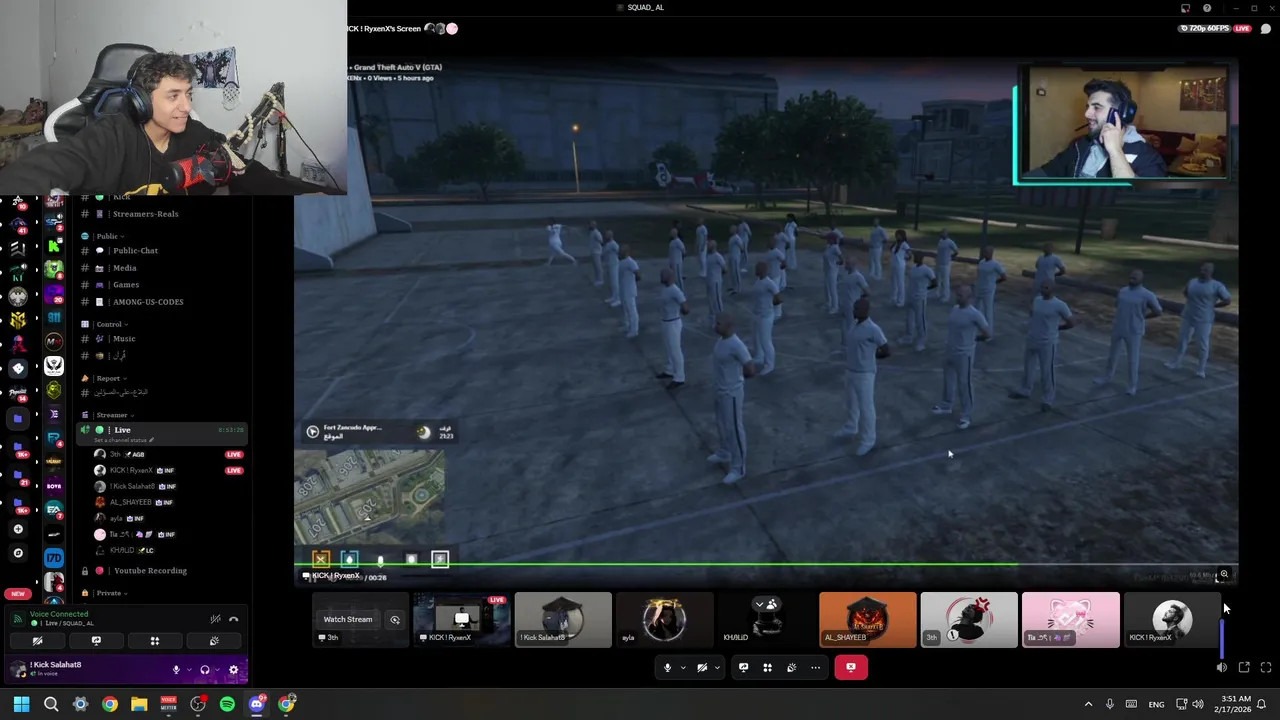Image resolution: width=1280 pixels, height=720 pixels.
Task: Click Voice Connected status text
Action: coord(59,614)
